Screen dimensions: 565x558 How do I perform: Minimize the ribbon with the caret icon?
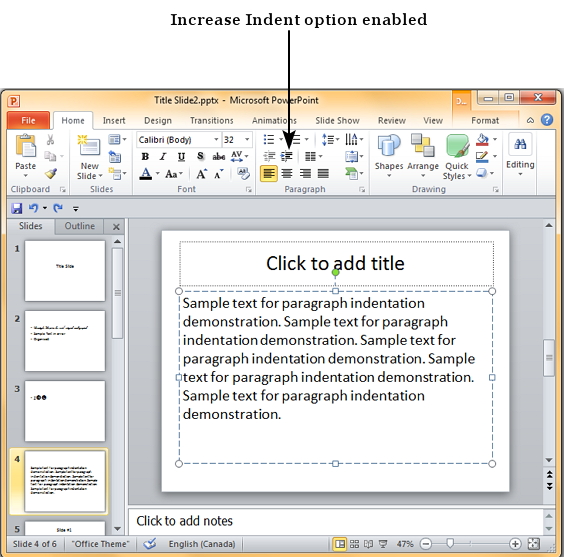(530, 120)
